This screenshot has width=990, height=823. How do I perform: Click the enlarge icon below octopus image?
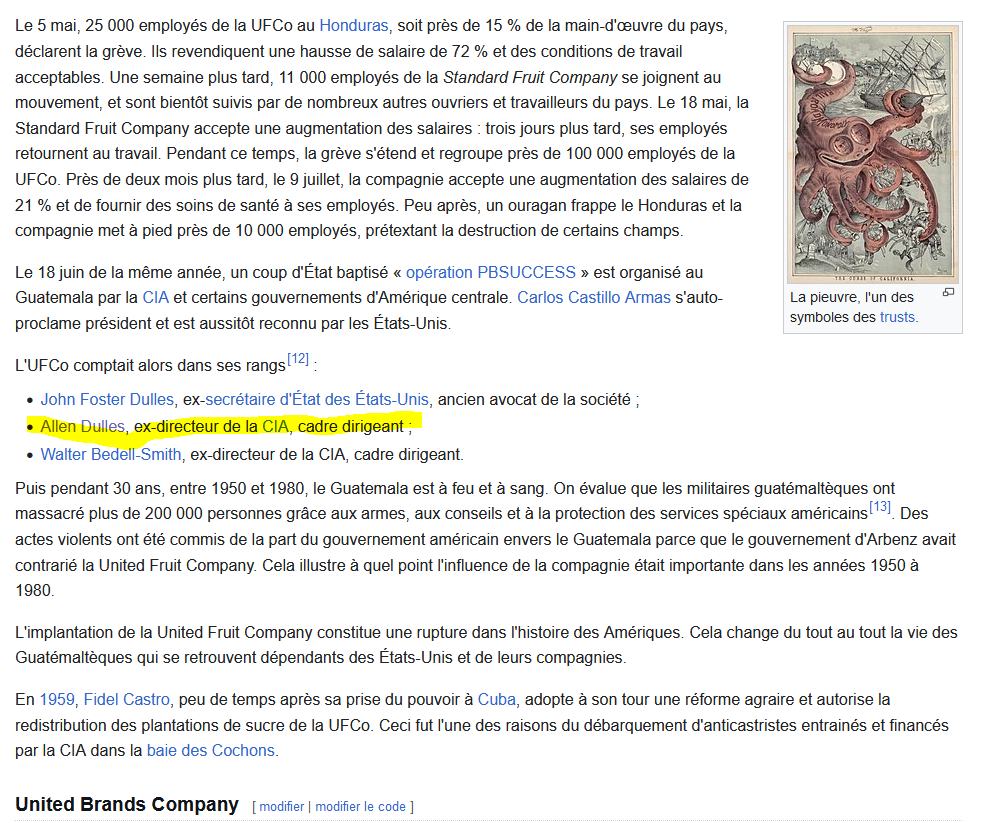point(948,292)
